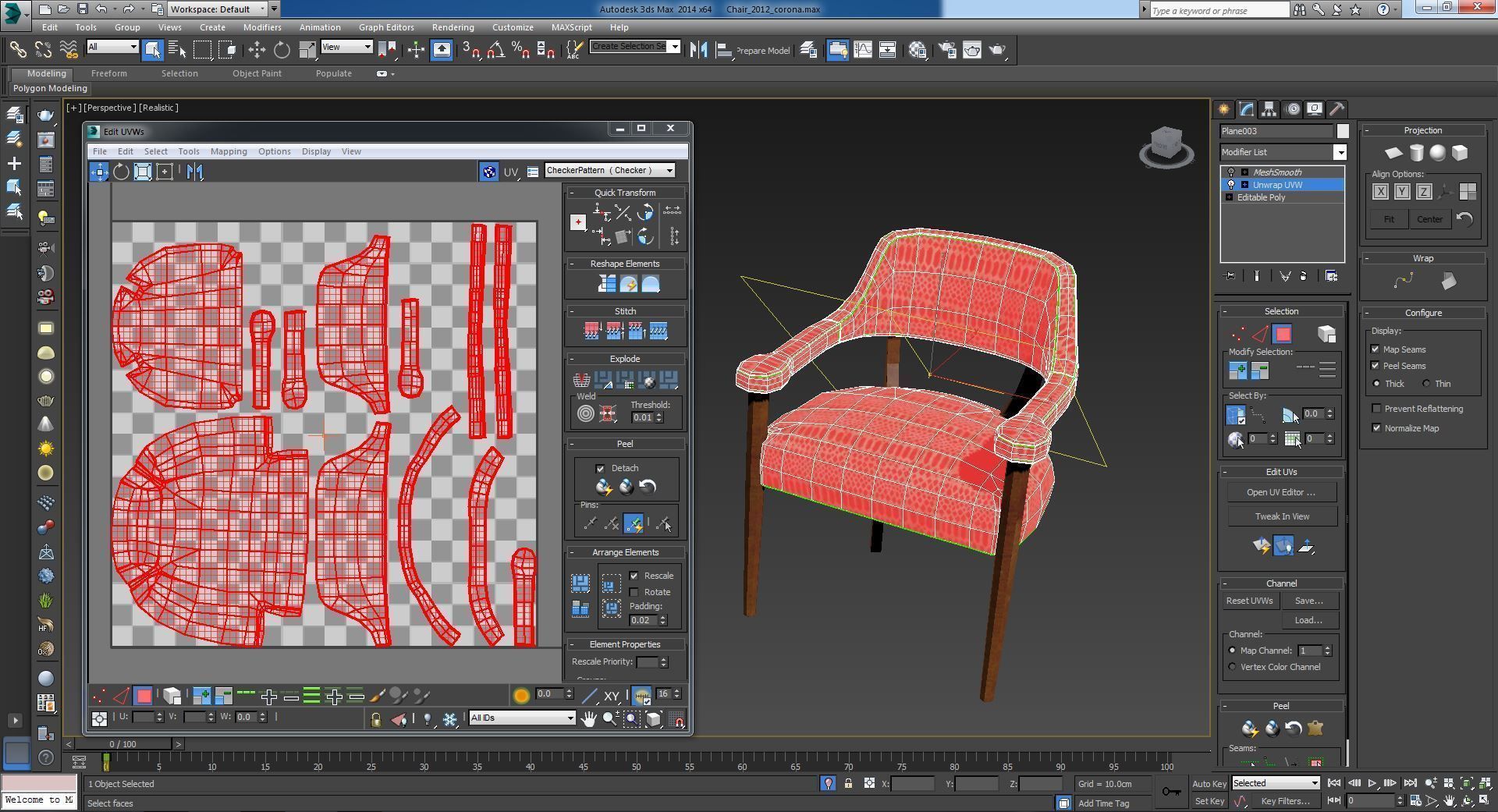This screenshot has height=812, width=1498.
Task: Click the Save... channel button
Action: (1308, 601)
